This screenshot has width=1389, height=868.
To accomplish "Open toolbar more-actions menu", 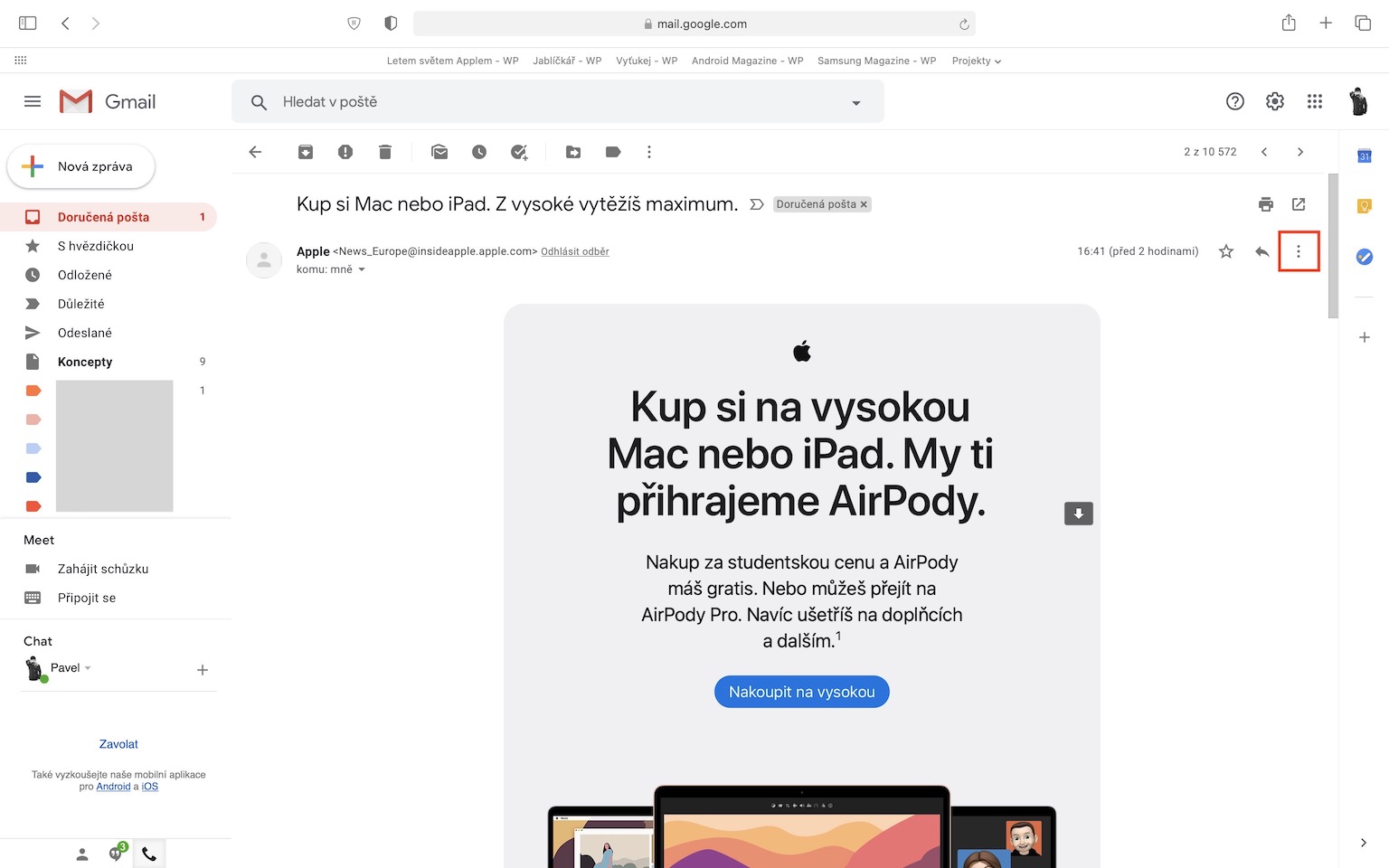I will [649, 152].
